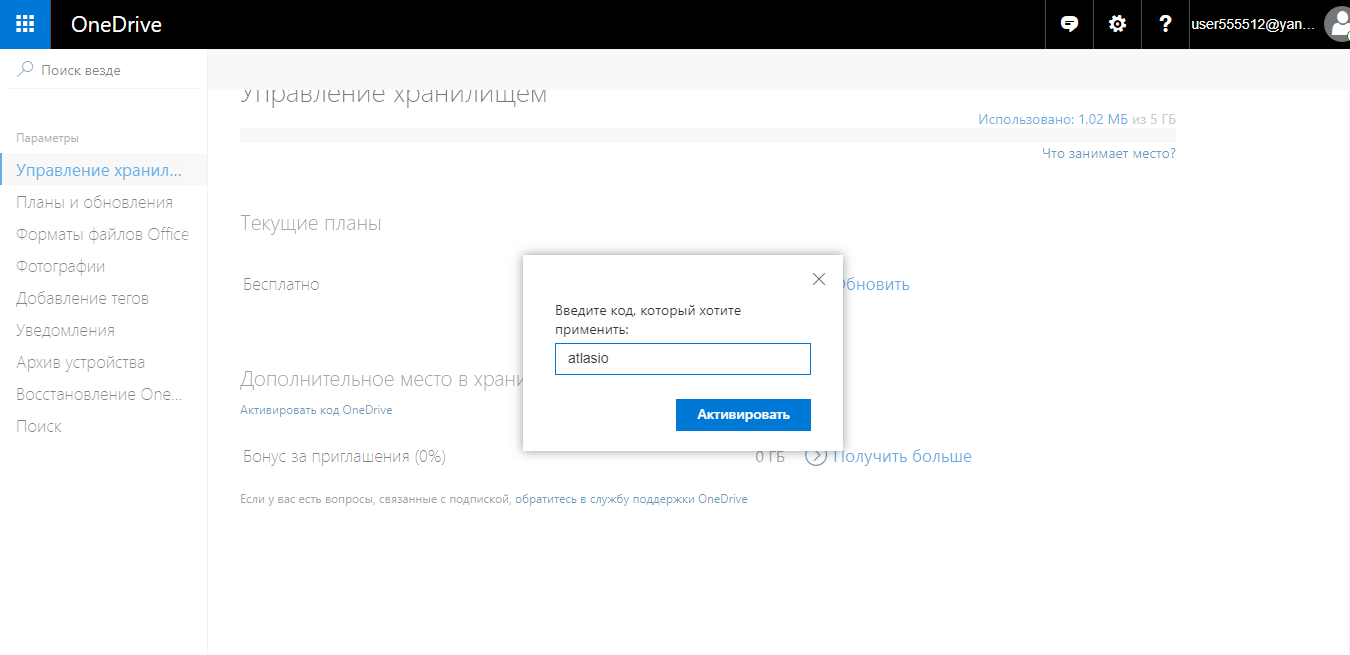Click the help question mark icon

click(x=1165, y=24)
